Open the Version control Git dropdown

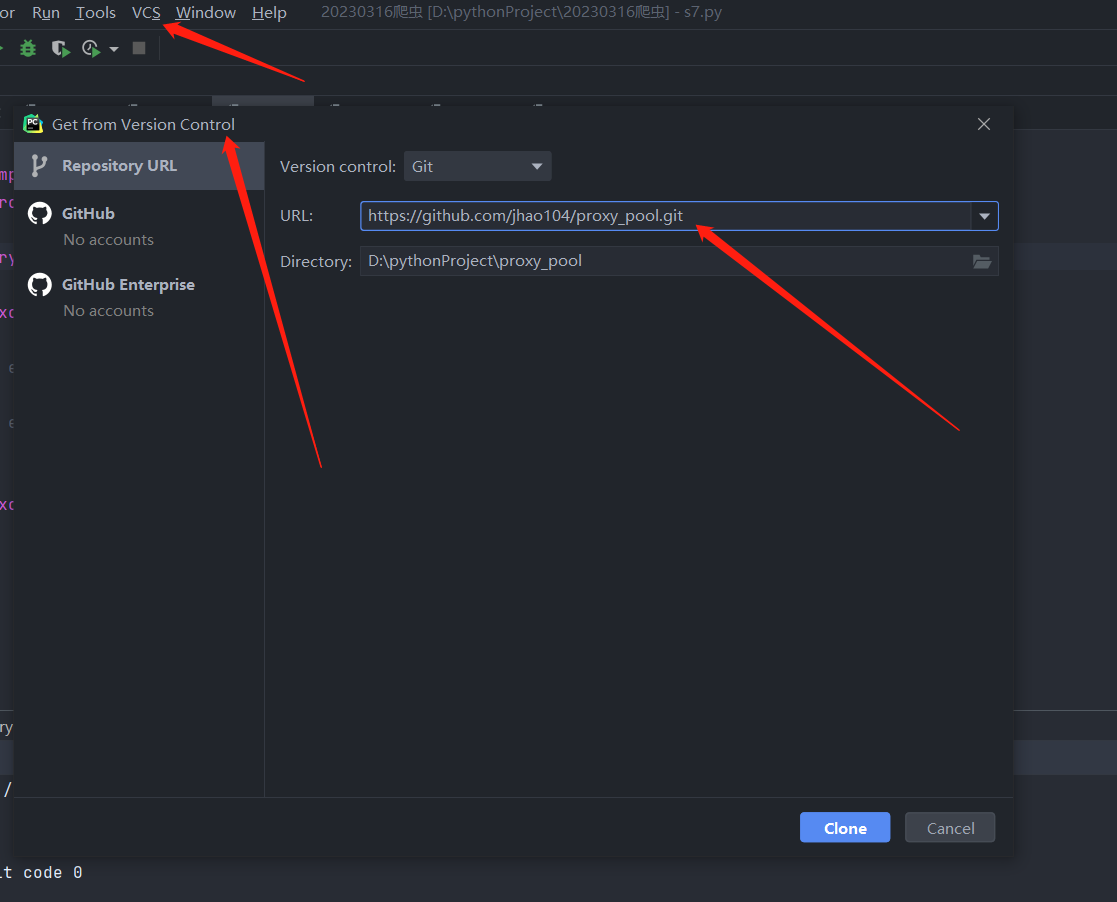pos(477,166)
